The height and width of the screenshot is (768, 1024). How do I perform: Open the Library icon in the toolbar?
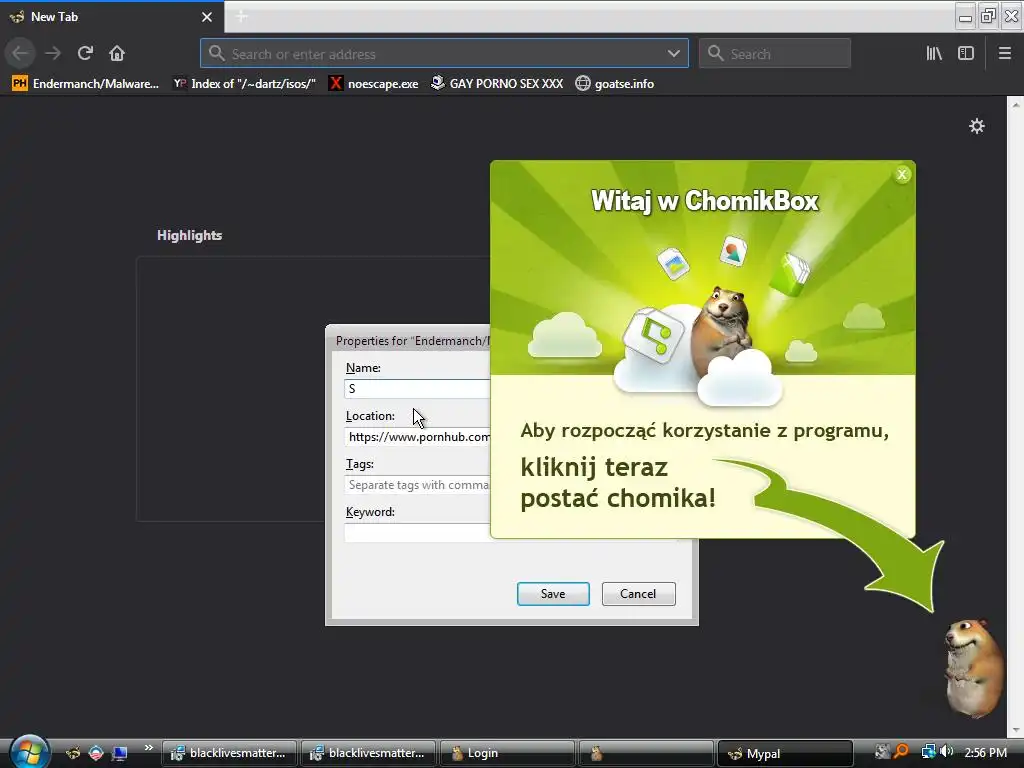point(934,53)
